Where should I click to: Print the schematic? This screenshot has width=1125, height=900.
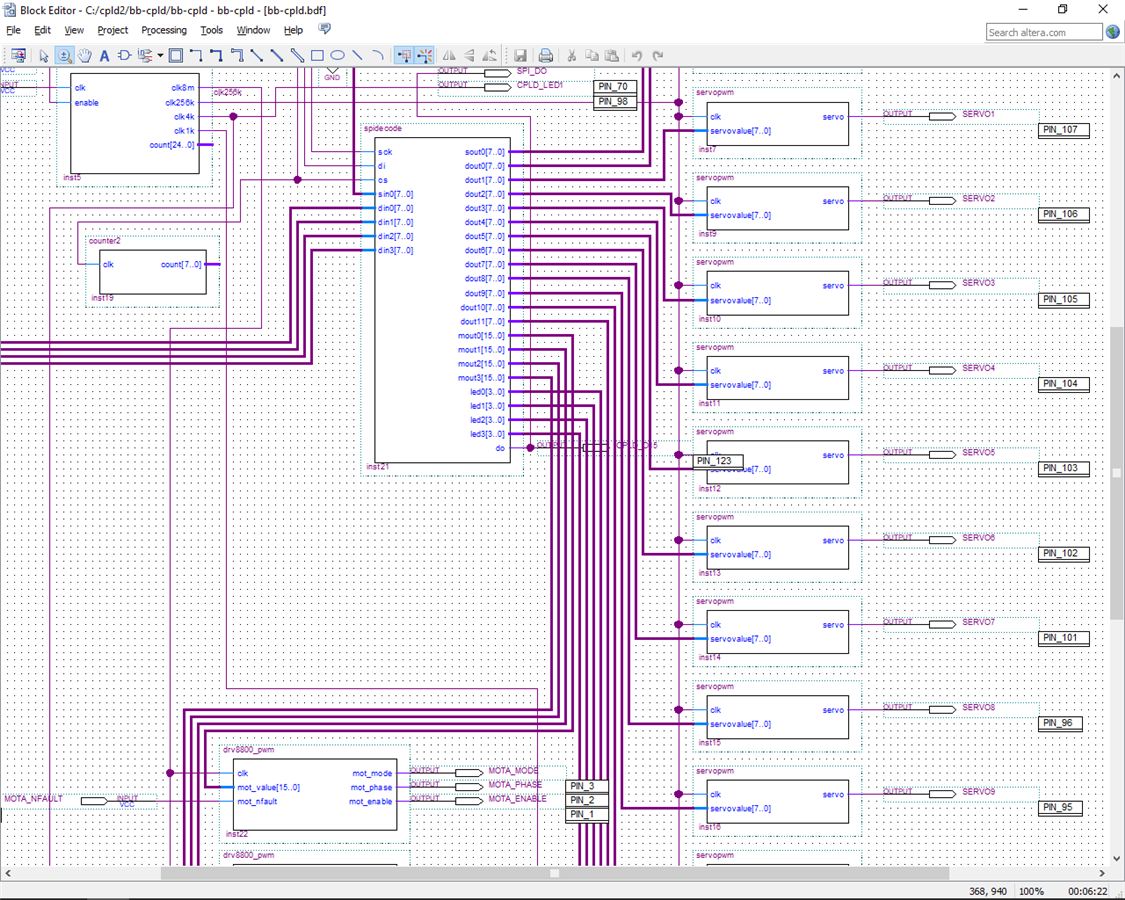546,56
